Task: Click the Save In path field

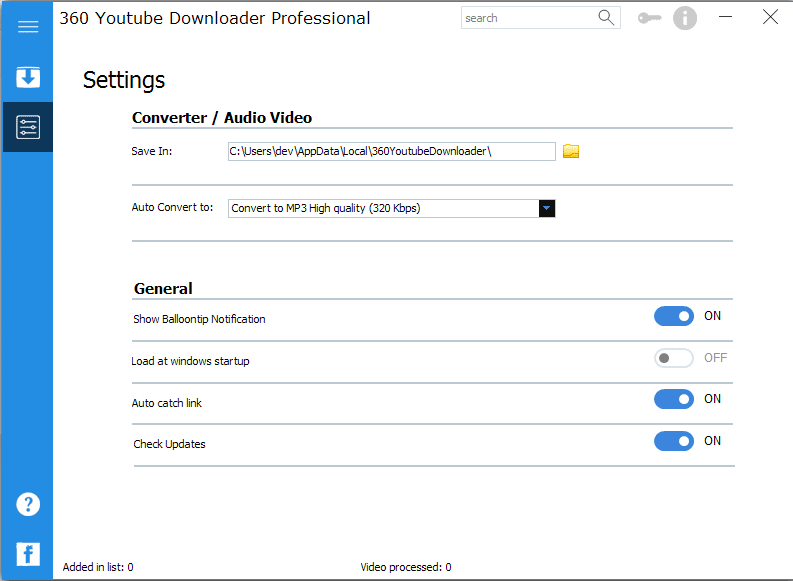Action: pos(391,151)
